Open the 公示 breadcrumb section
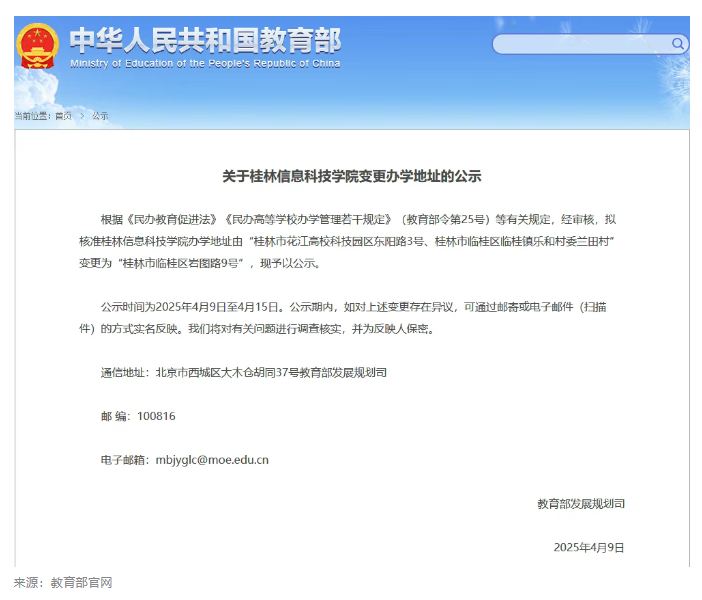702x600 pixels. click(x=100, y=116)
